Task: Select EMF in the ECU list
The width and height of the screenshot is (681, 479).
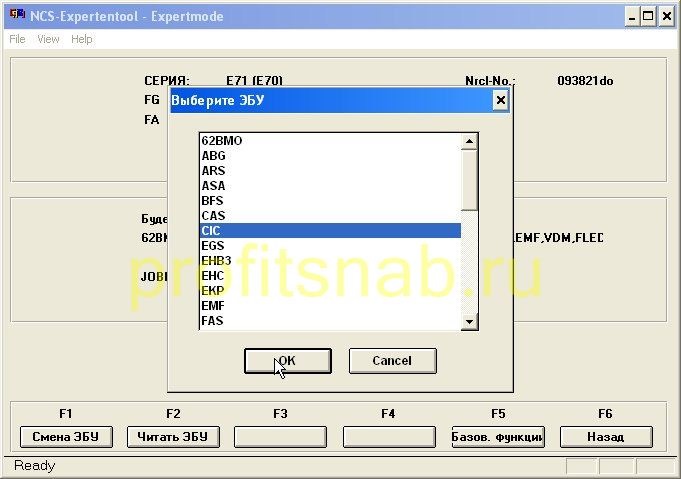Action: [x=330, y=306]
